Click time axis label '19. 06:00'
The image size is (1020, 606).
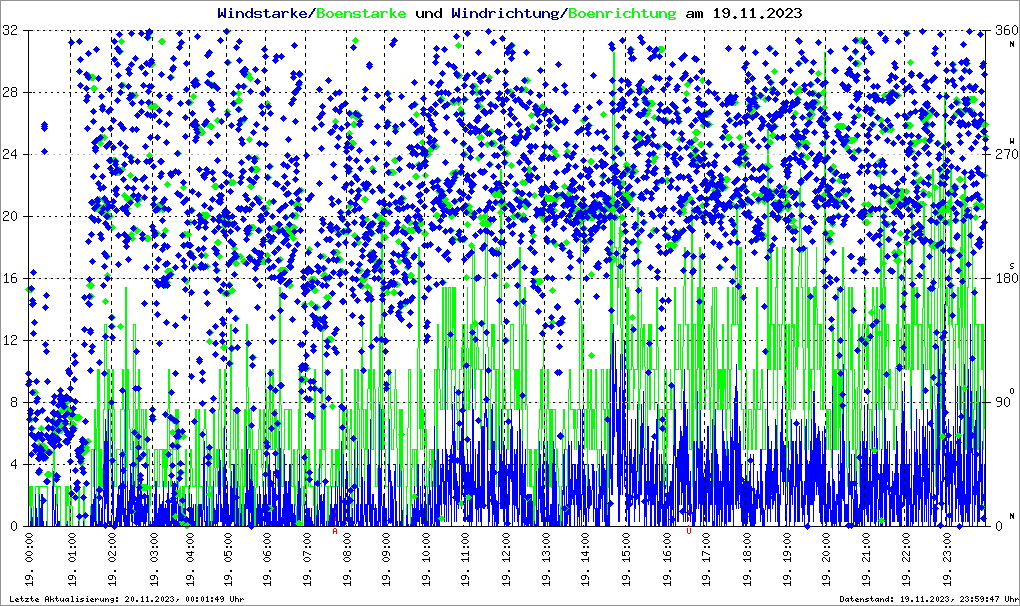(x=267, y=559)
